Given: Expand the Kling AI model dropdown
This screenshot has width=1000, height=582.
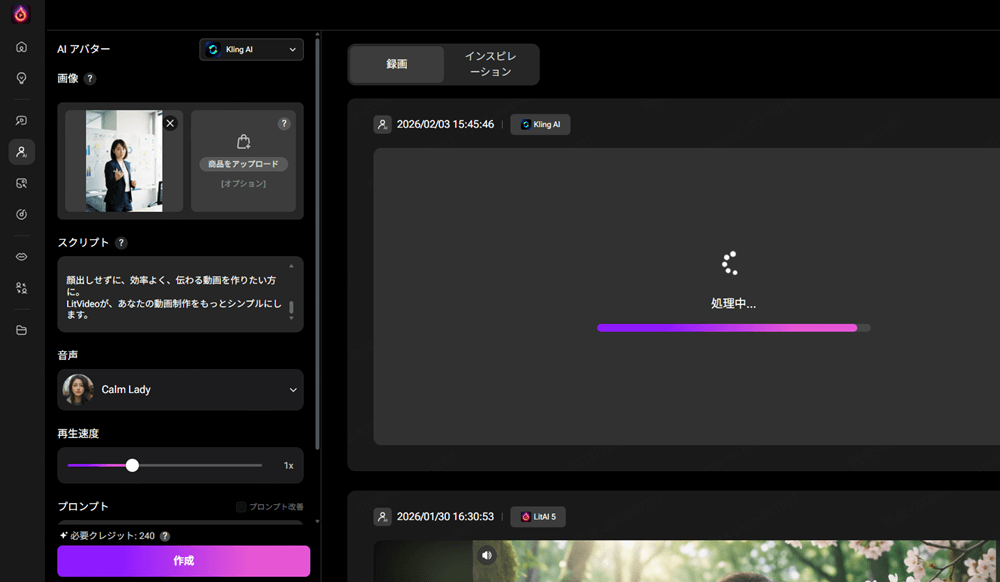Looking at the screenshot, I should (251, 49).
